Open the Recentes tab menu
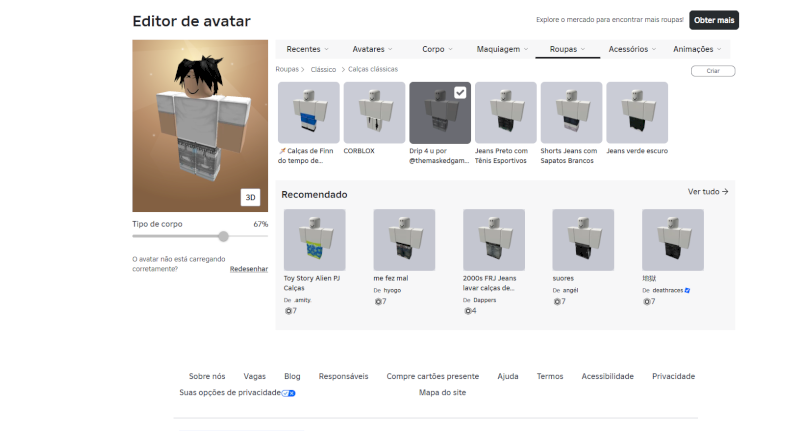The height and width of the screenshot is (431, 800). [307, 49]
